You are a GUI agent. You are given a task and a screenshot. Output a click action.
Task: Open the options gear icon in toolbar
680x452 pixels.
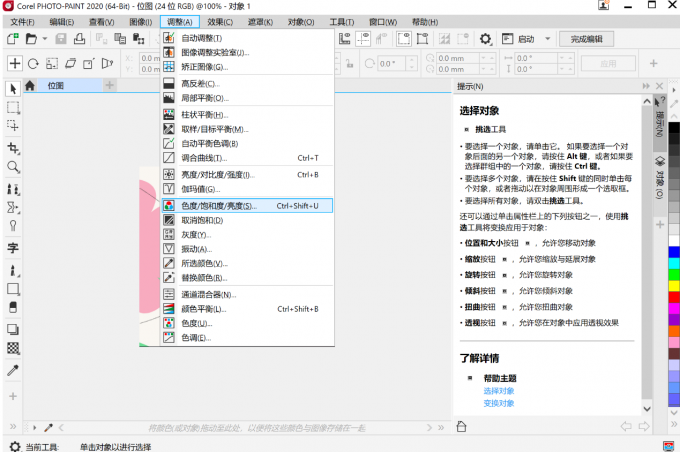point(486,39)
